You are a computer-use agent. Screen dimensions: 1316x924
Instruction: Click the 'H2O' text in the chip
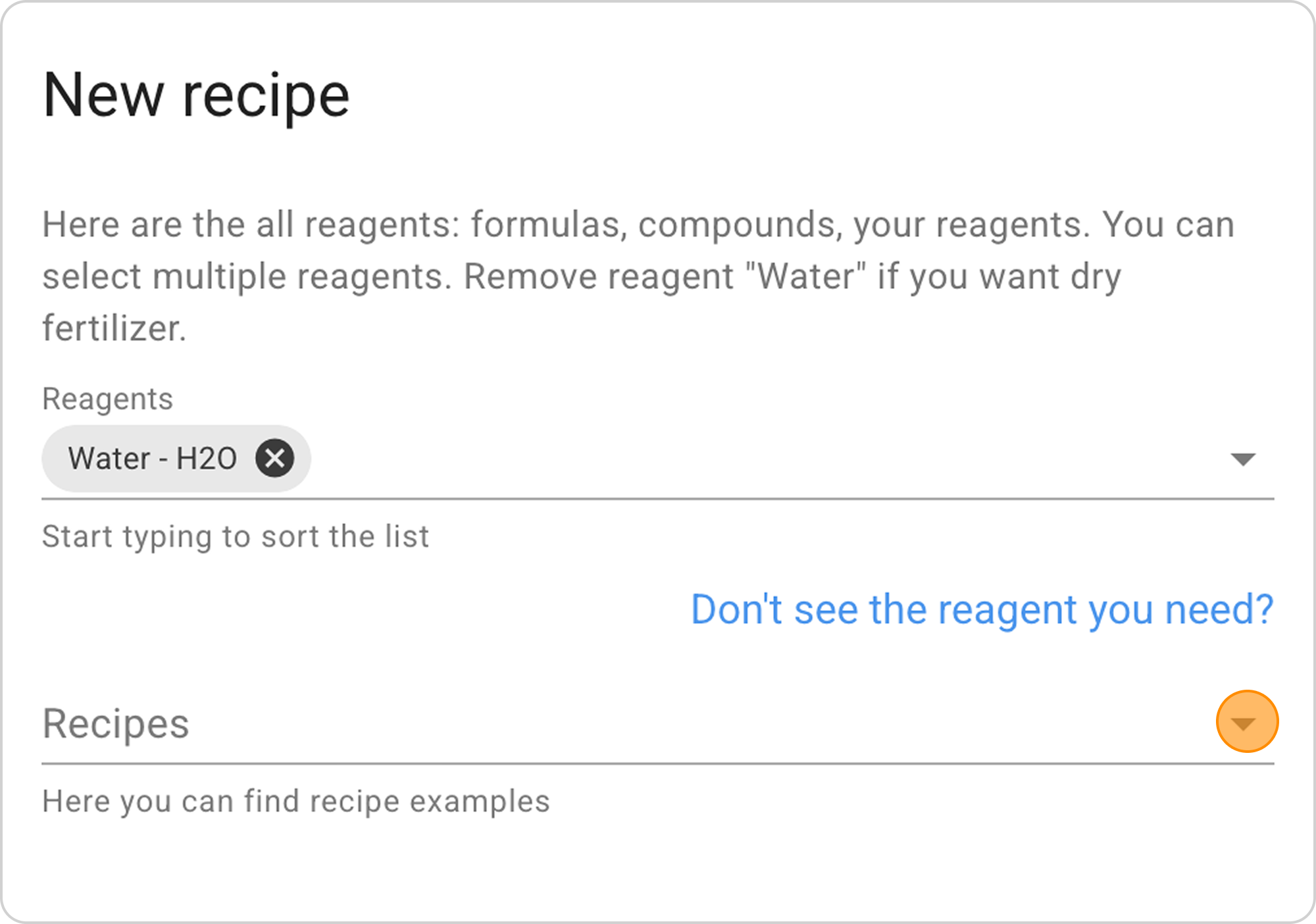pos(206,459)
